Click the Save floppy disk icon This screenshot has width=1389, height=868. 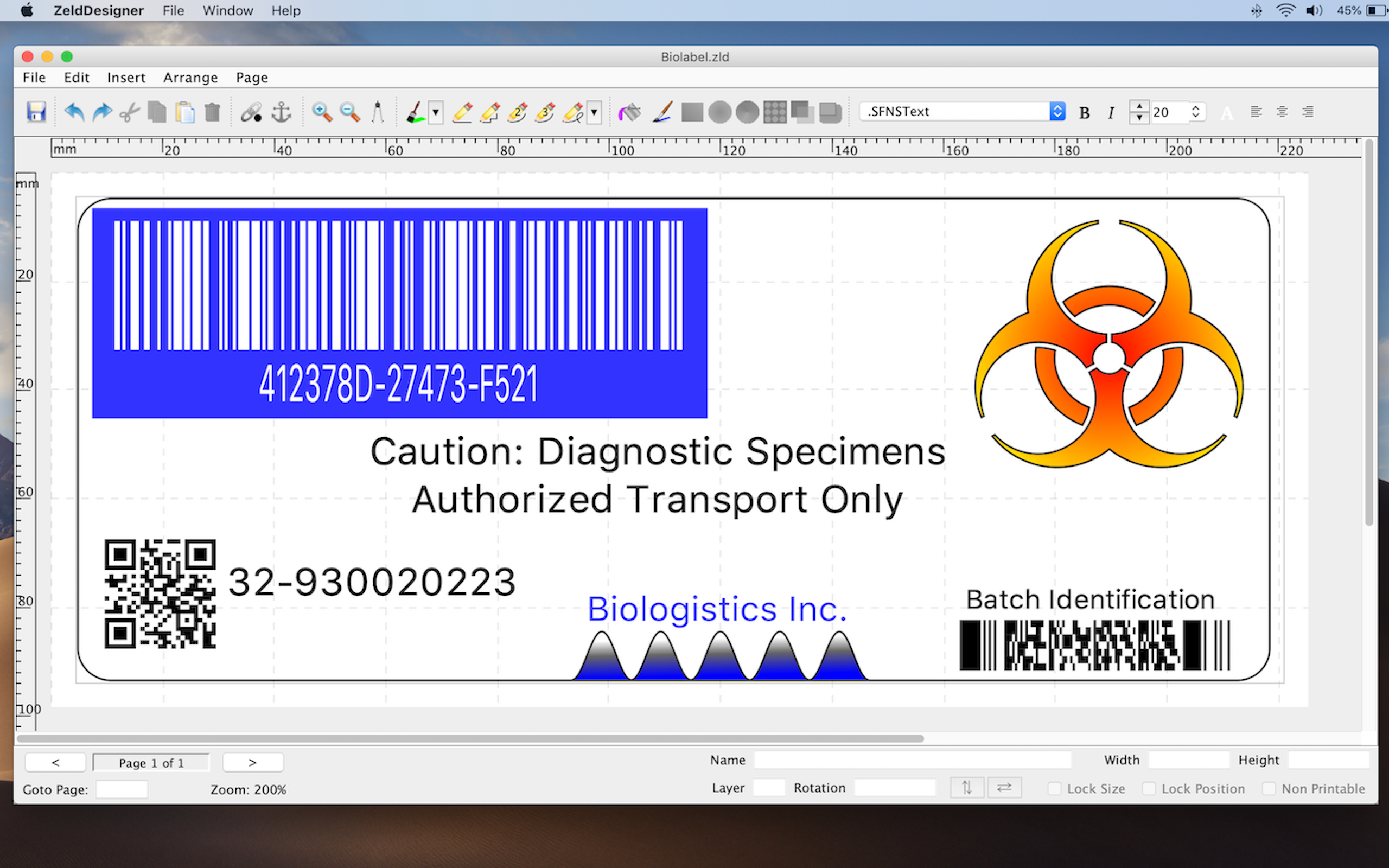click(x=36, y=112)
